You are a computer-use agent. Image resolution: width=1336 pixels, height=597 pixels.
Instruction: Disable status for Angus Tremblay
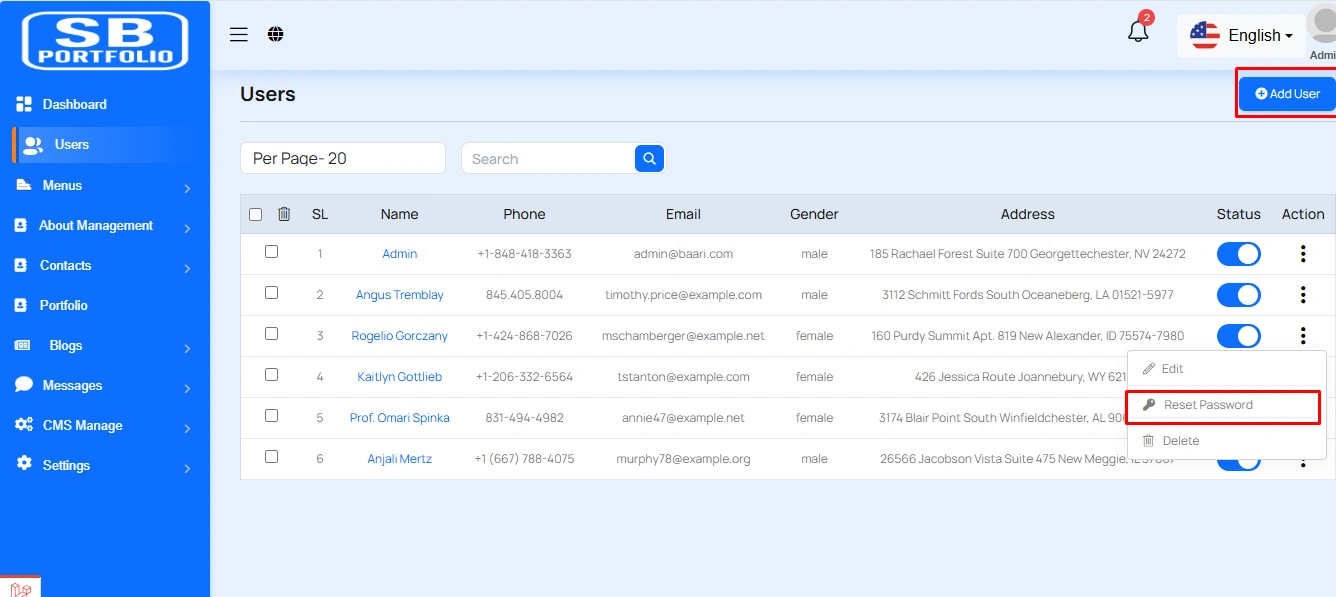pyautogui.click(x=1238, y=295)
